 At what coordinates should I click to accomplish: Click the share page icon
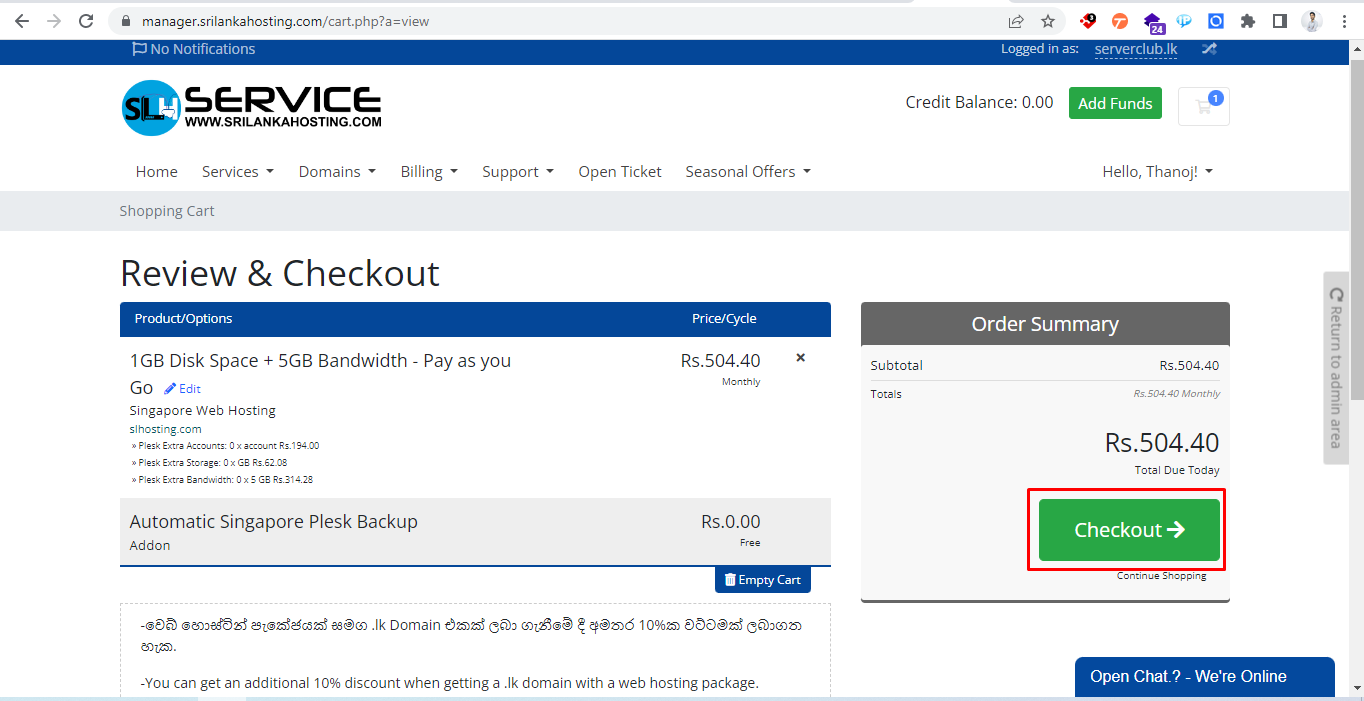[1016, 21]
